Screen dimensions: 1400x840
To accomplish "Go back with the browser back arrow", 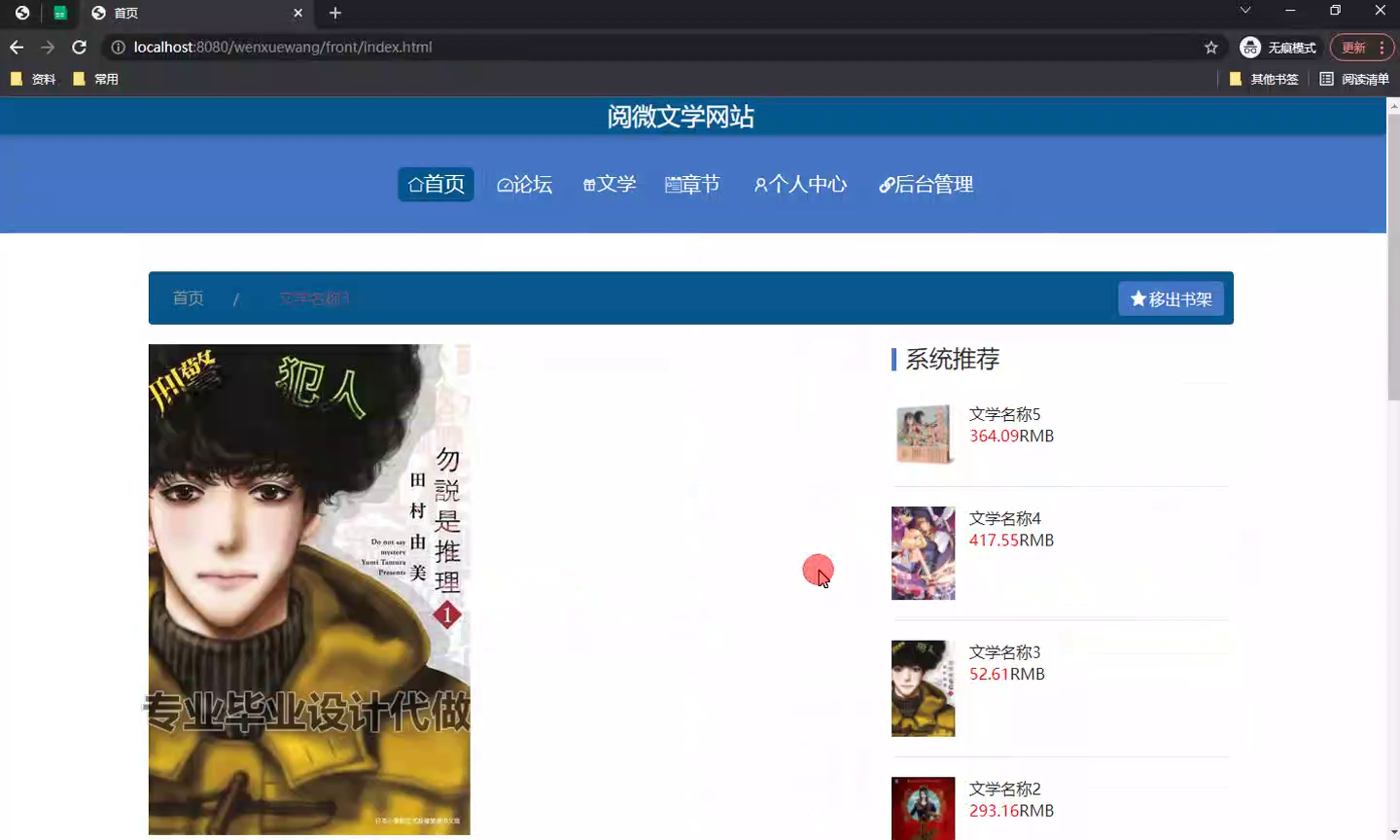I will point(17,47).
